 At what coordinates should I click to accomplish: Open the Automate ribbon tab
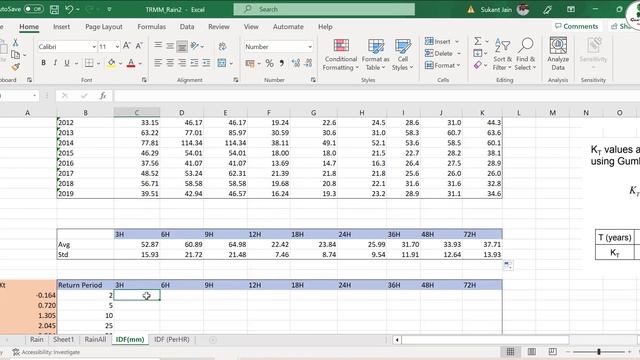(288, 27)
